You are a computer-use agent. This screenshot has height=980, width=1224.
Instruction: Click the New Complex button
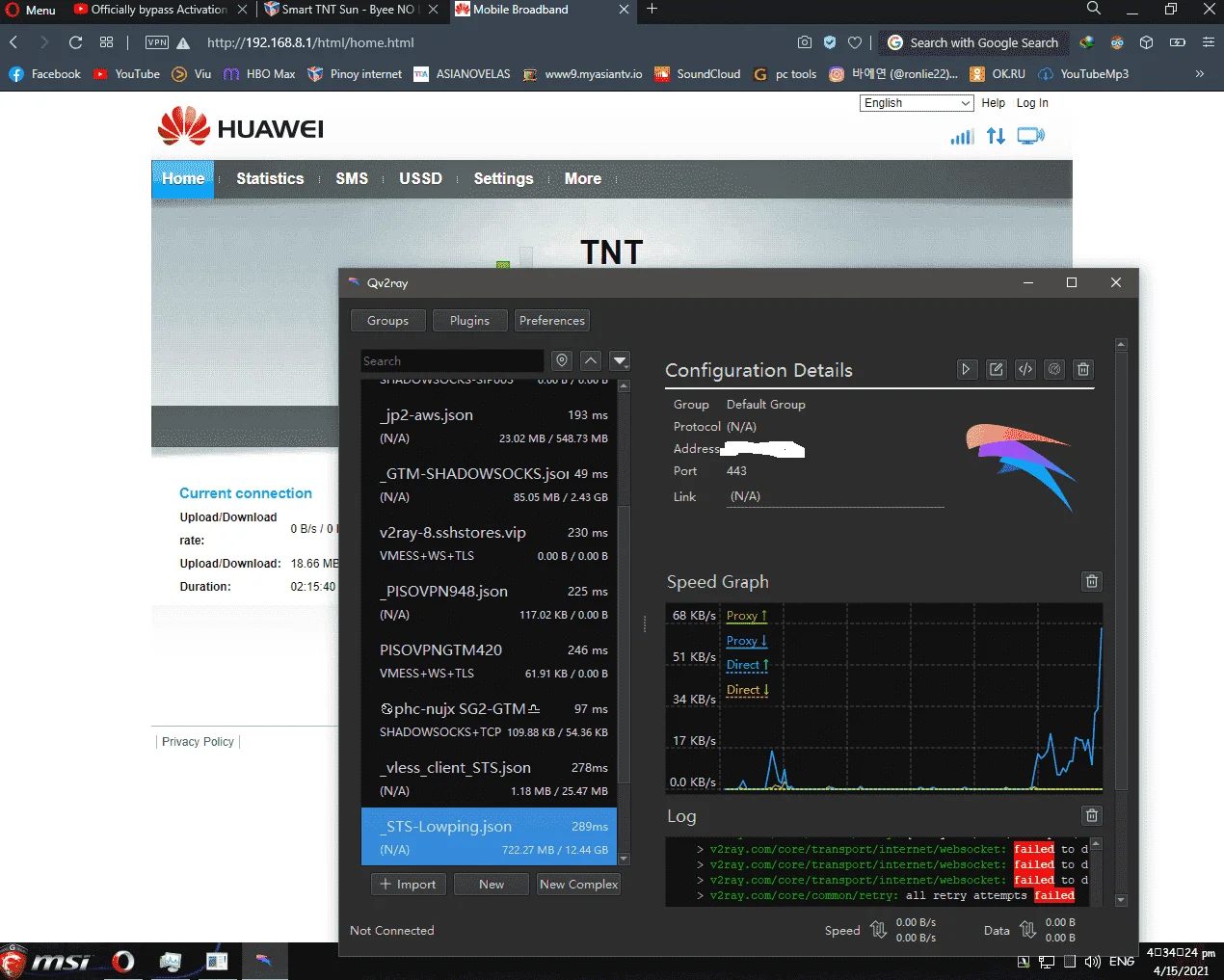[x=578, y=885]
